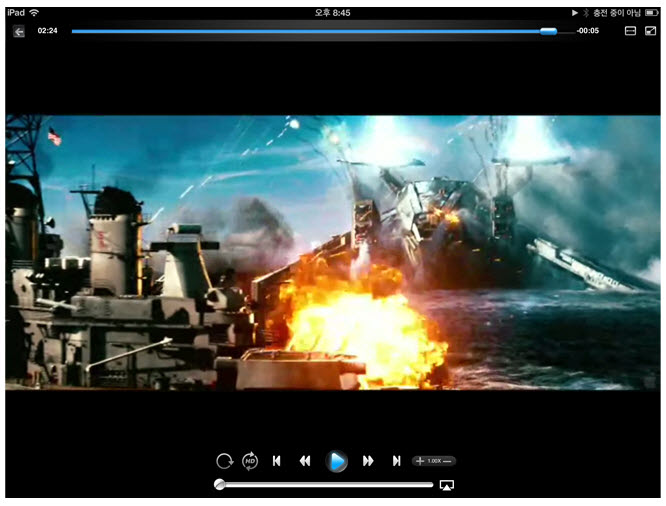Viewport: 666px width, 506px height.
Task: Tap the video frame showing the battleship
Action: tap(333, 252)
